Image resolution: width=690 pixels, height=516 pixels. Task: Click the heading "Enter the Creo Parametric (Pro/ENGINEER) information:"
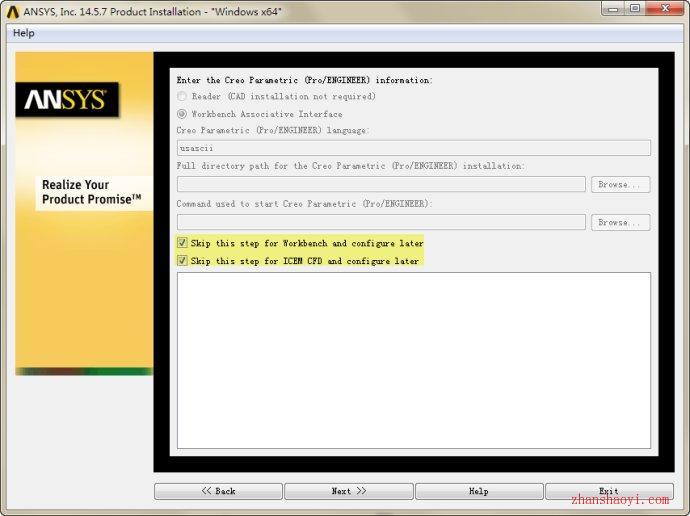pyautogui.click(x=305, y=80)
